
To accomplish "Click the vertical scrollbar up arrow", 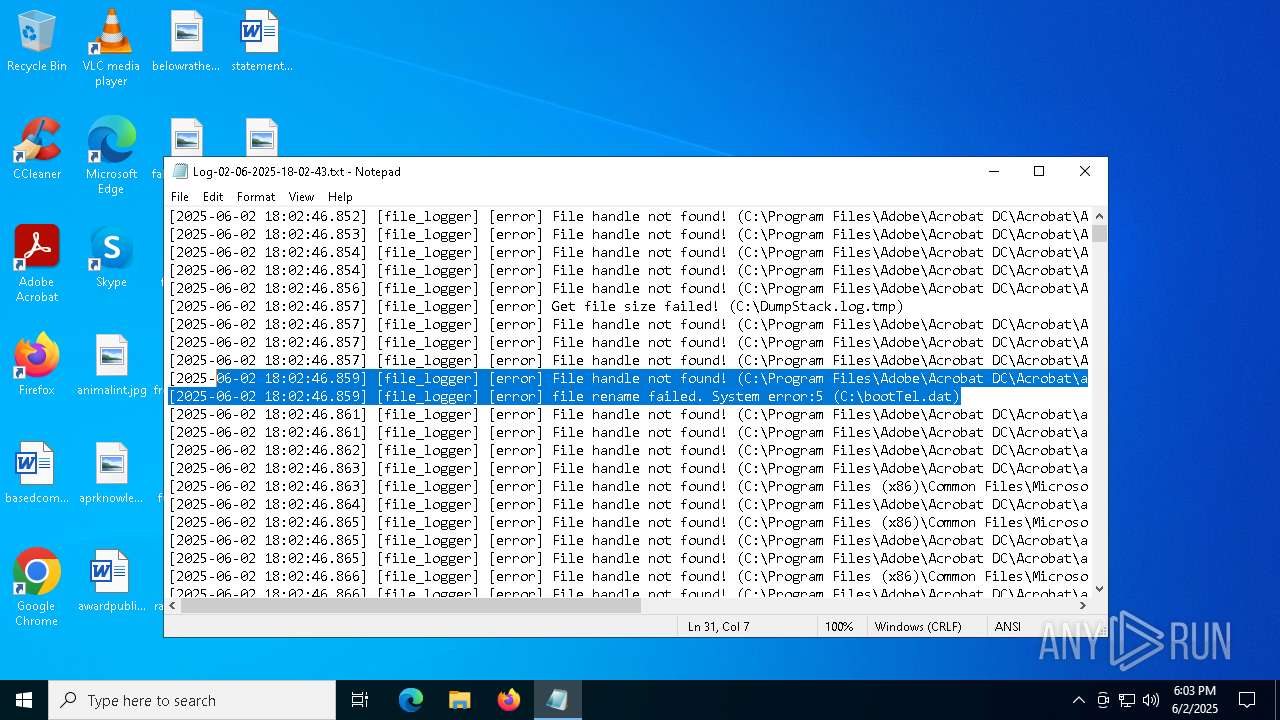I will coord(1099,216).
